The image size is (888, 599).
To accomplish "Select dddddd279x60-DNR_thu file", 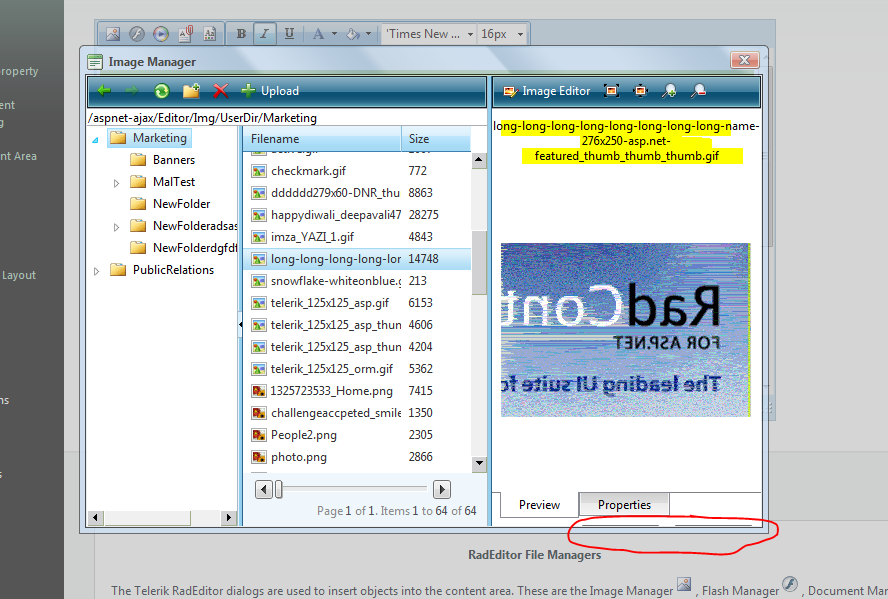I will coord(357,193).
